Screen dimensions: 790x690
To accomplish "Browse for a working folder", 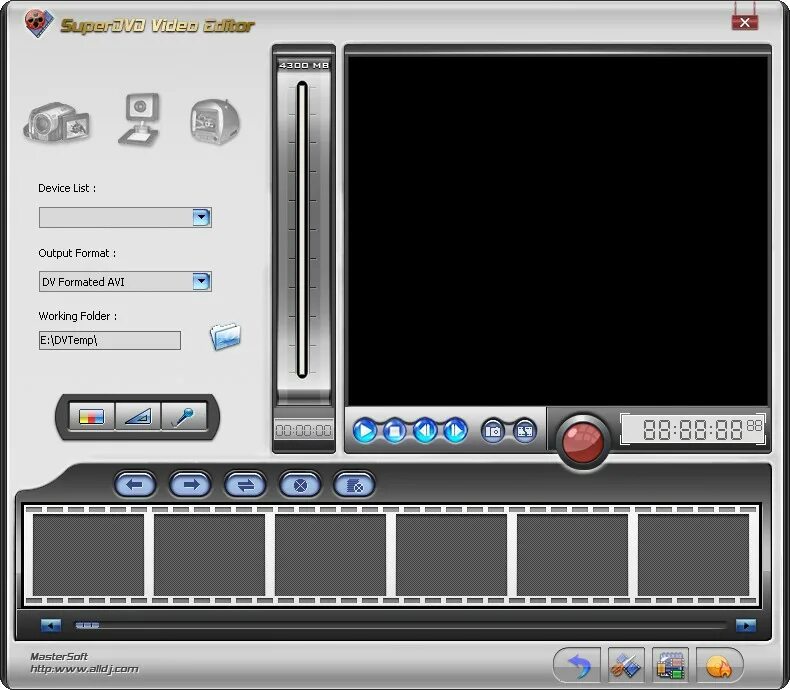I will pos(225,336).
